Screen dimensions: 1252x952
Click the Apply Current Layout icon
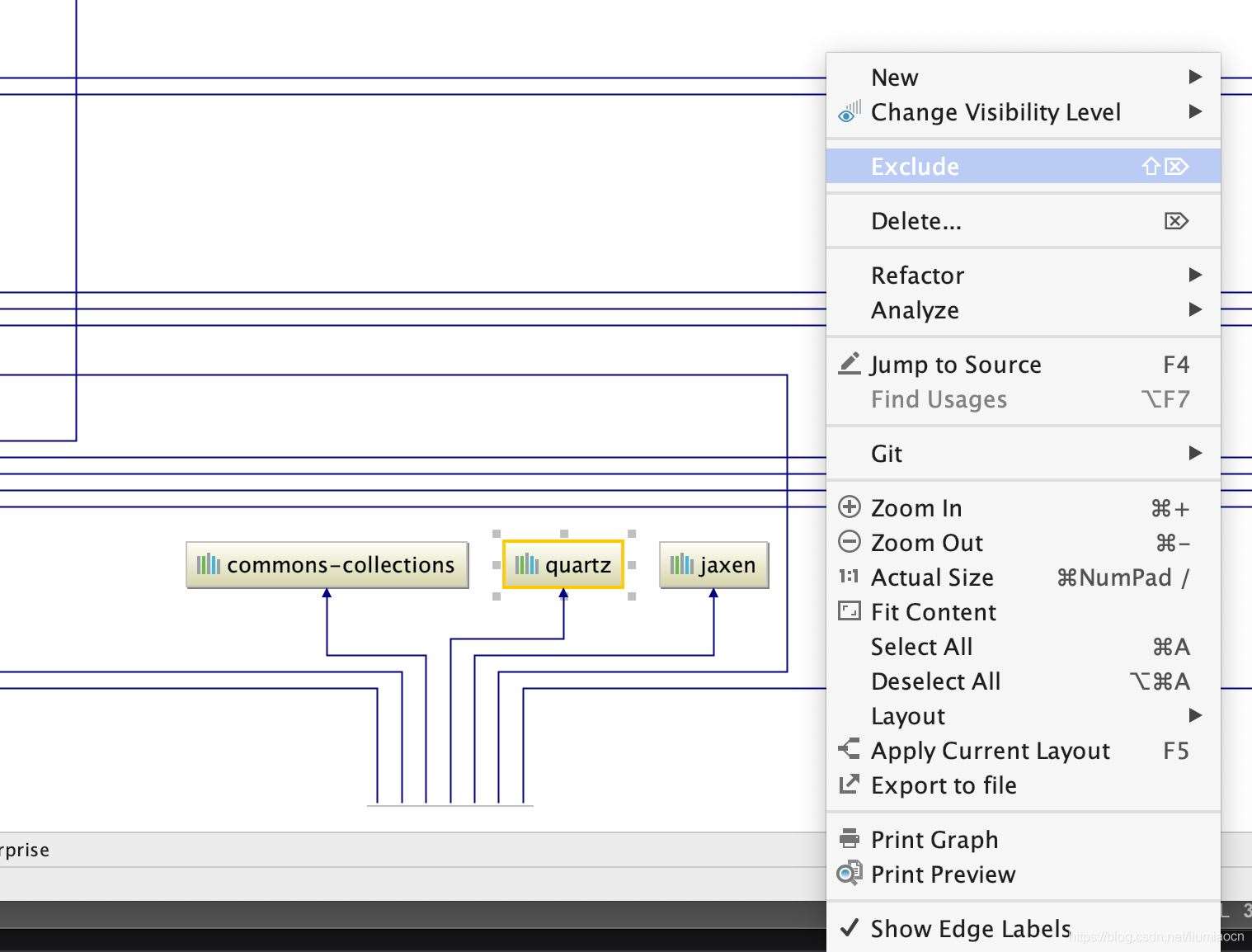(849, 749)
